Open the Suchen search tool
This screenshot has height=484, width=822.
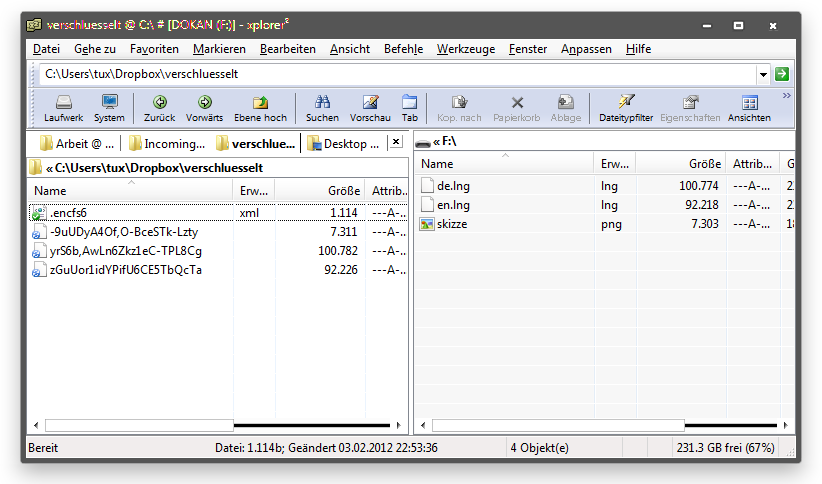pos(322,107)
